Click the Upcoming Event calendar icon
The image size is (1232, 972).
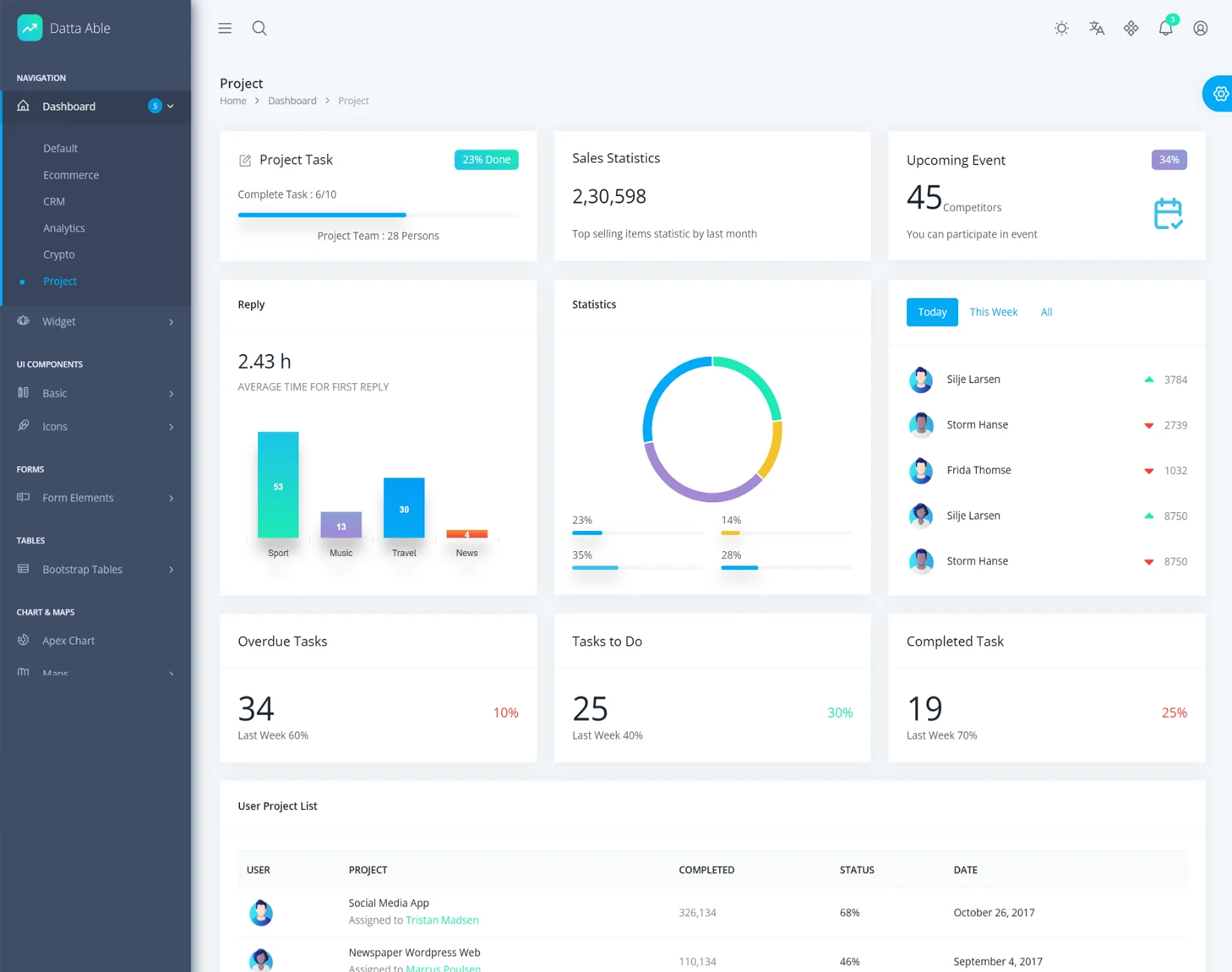pyautogui.click(x=1168, y=213)
